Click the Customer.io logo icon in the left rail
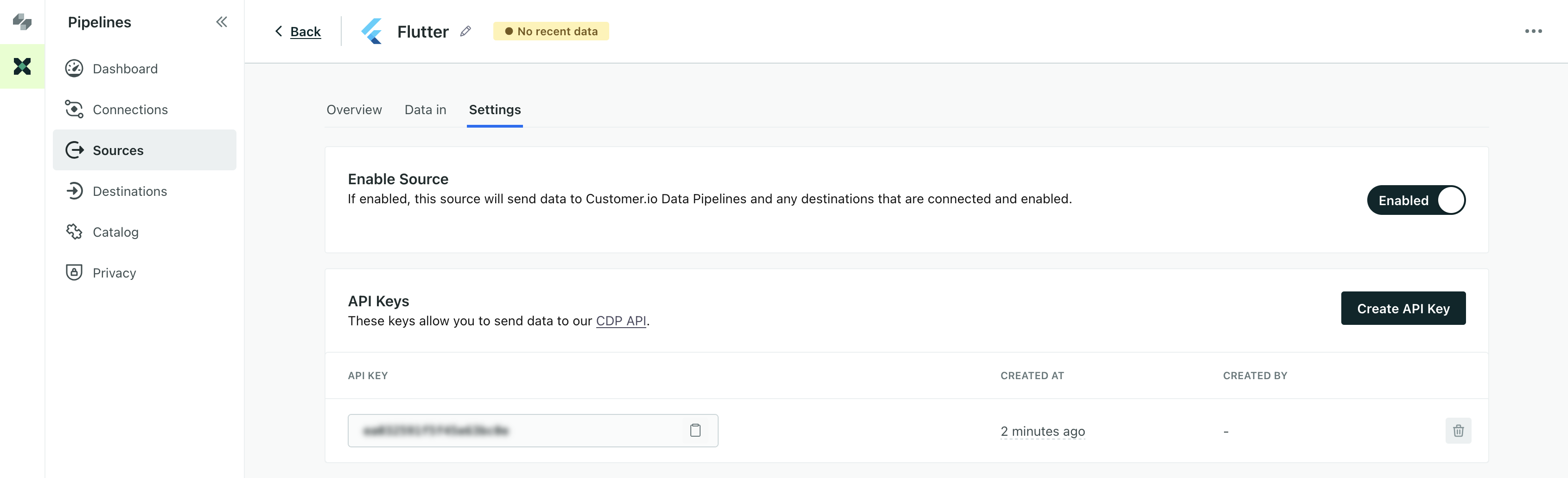 coord(22,22)
